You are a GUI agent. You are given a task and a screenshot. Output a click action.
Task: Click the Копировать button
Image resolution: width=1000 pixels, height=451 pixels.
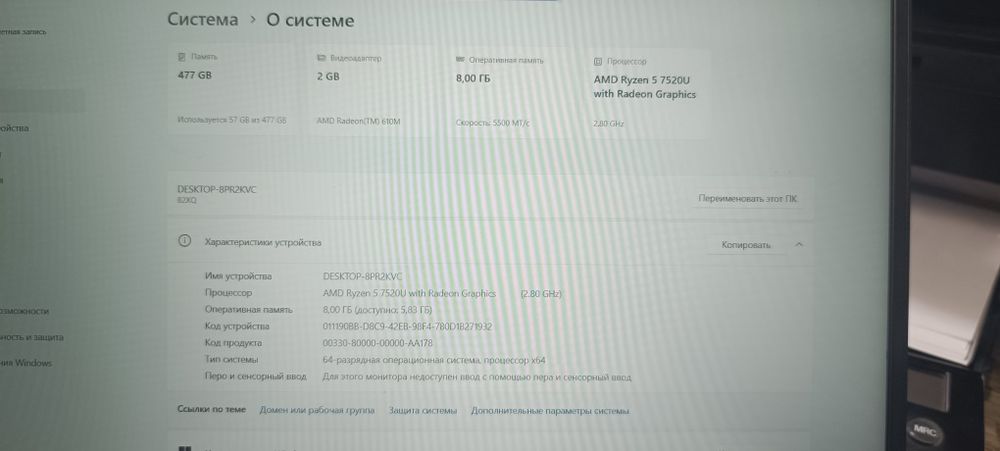point(746,245)
